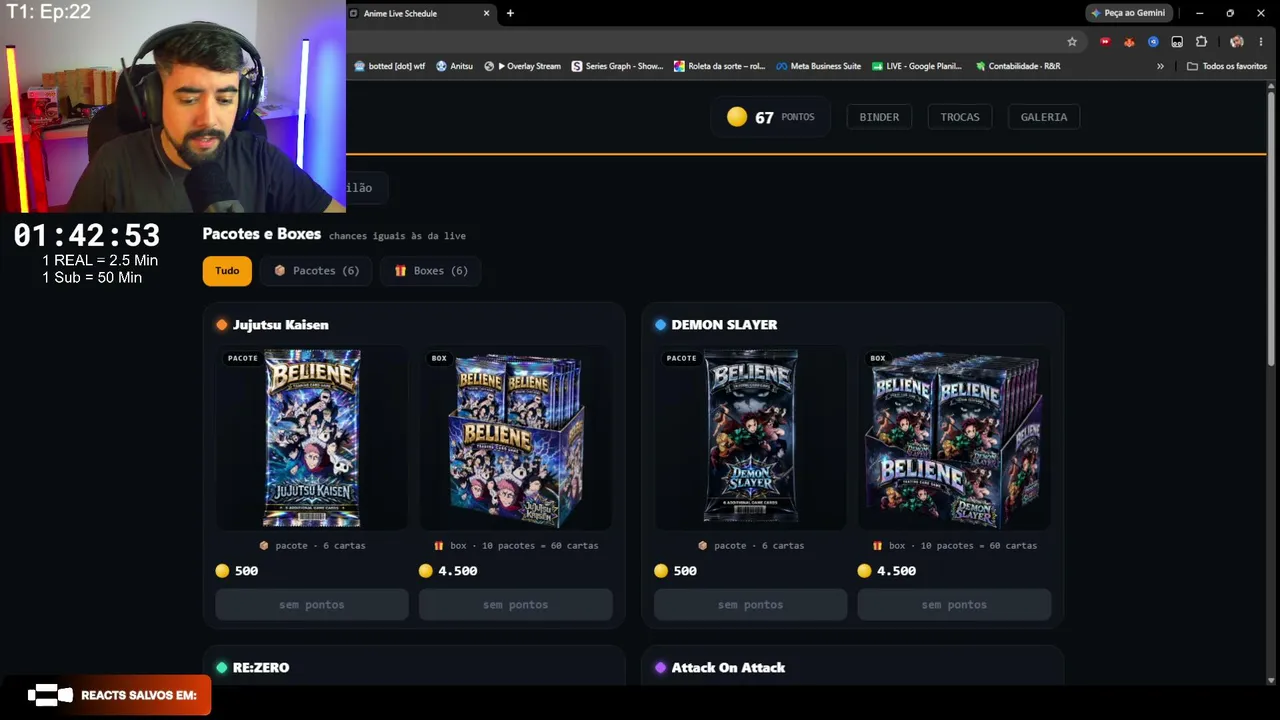Open the browser profile avatar

coord(1237,42)
